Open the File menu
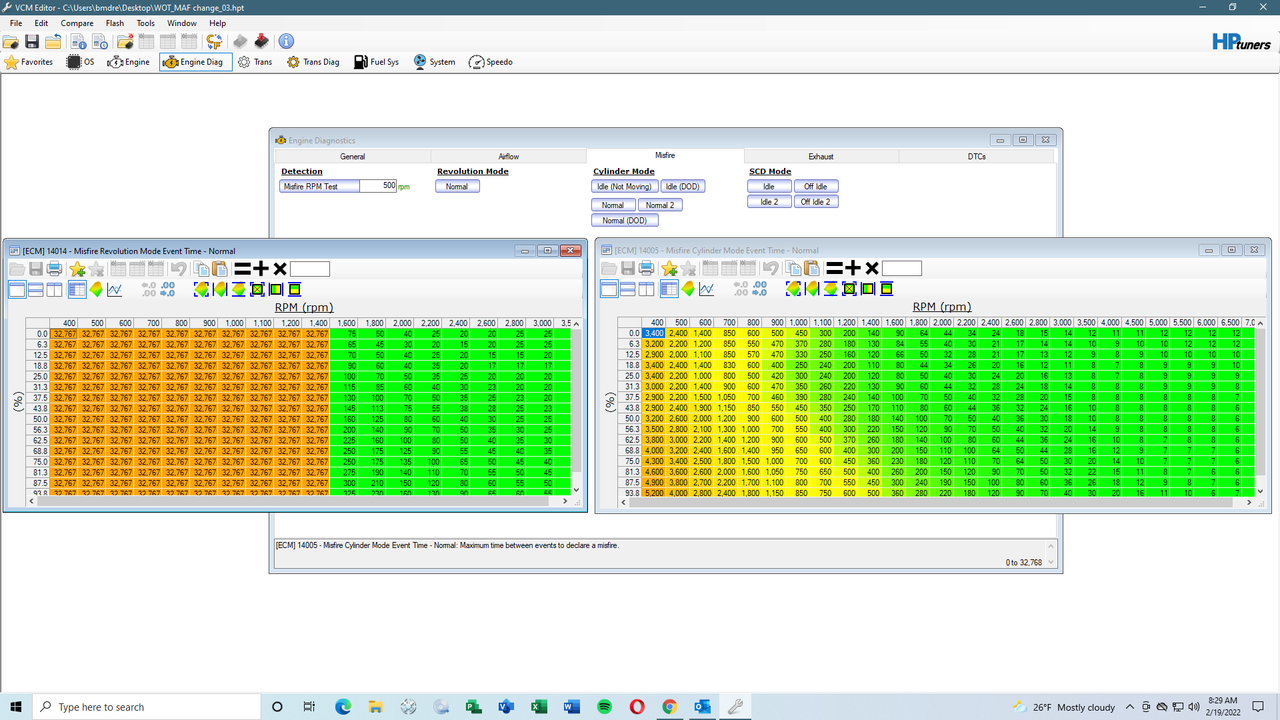The height and width of the screenshot is (720, 1280). 16,23
